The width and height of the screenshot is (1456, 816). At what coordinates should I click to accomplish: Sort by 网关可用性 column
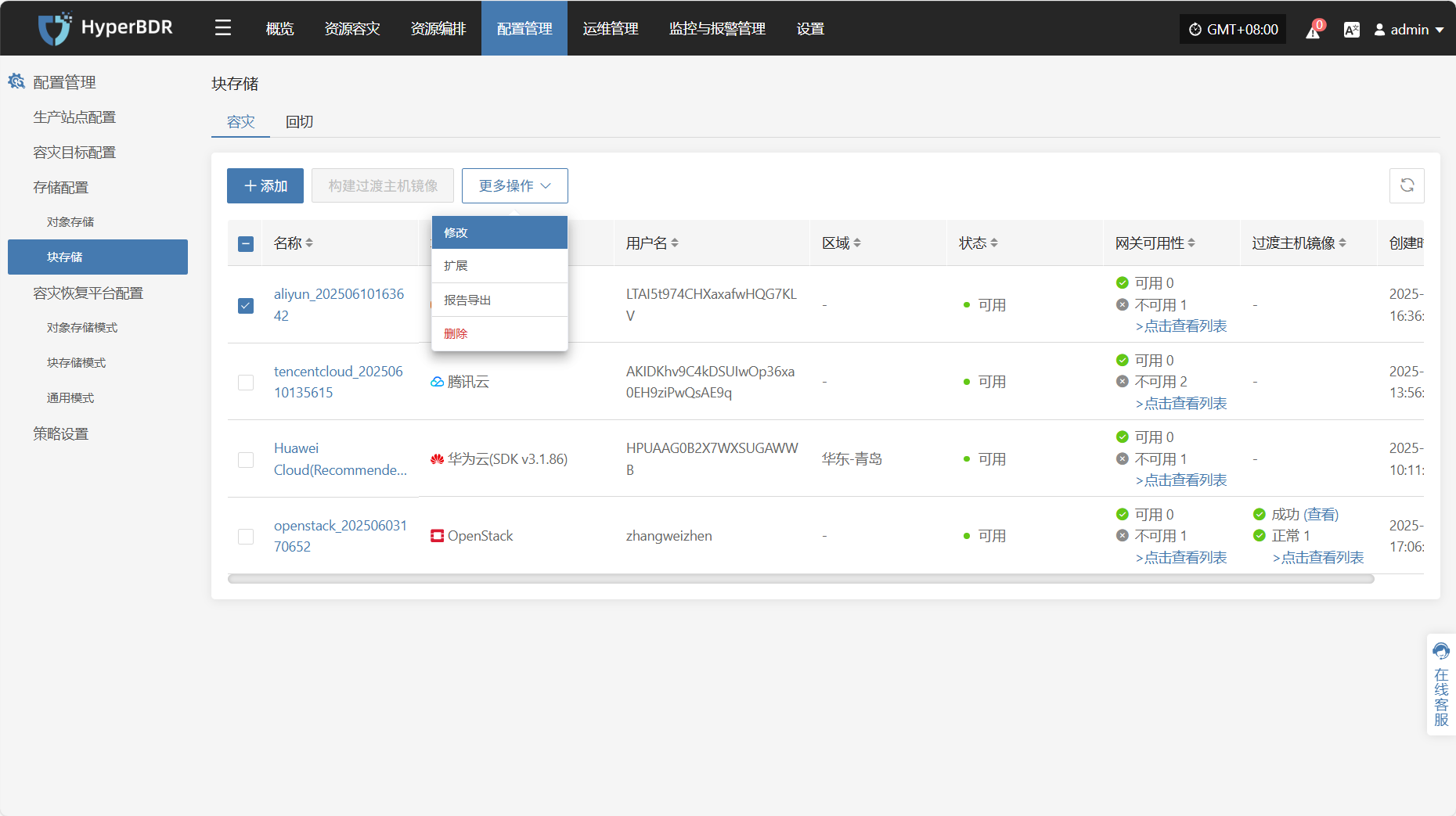coord(1191,243)
